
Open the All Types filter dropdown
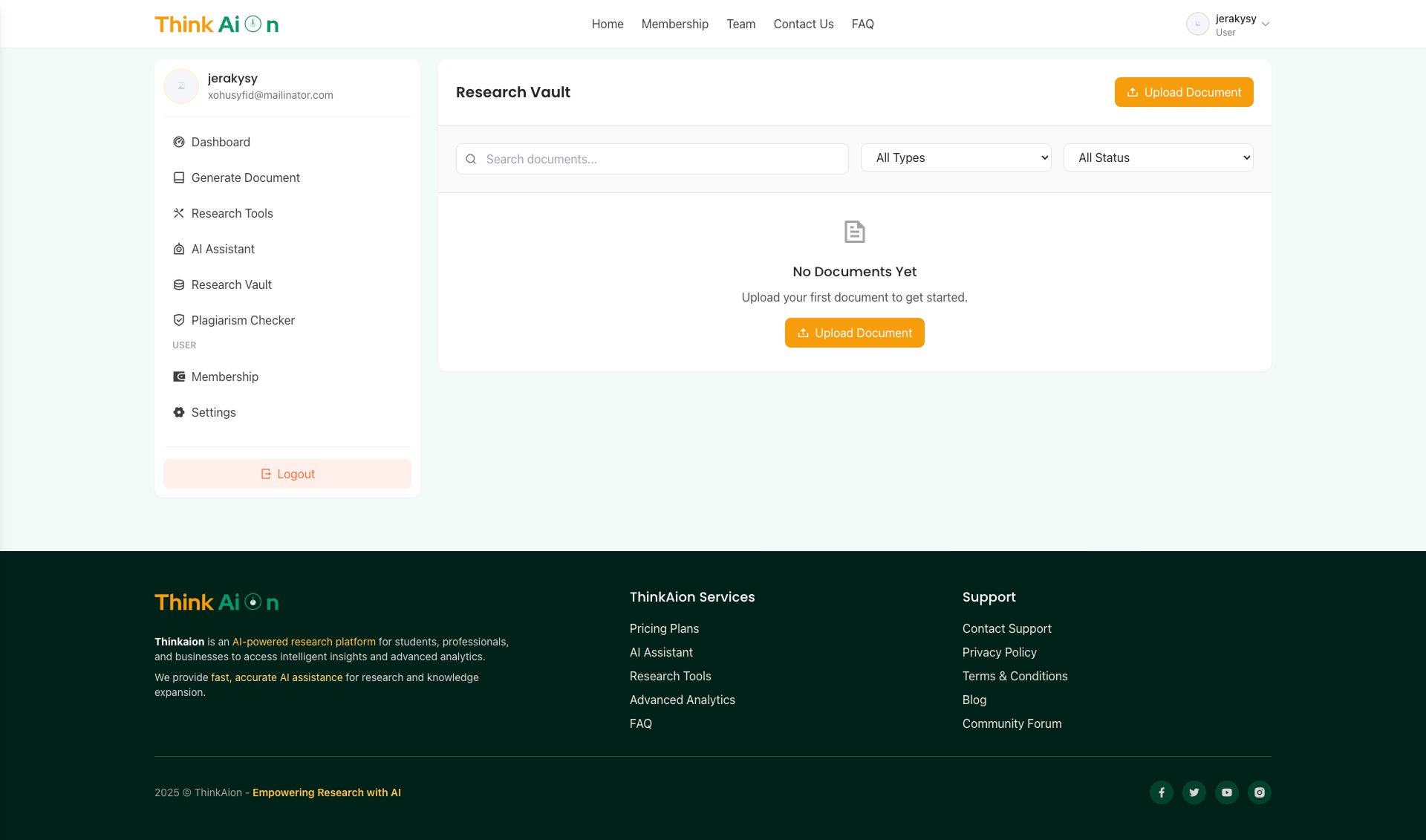956,157
